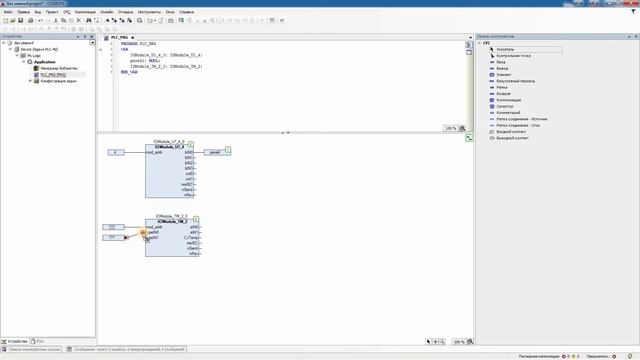Collapse the CFC group in toolbox
This screenshot has width=640, height=360.
(480, 43)
